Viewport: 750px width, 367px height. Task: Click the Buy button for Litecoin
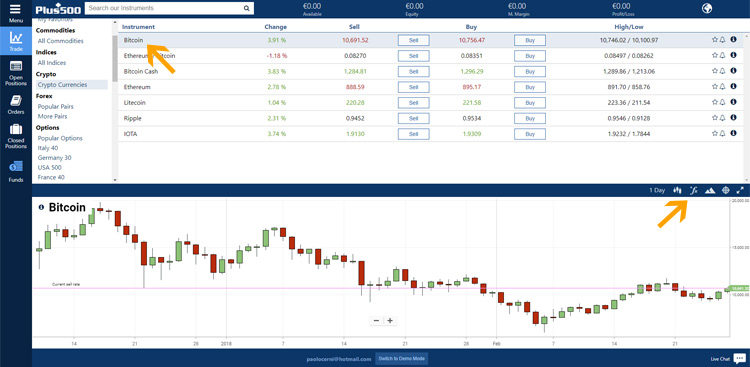pos(530,102)
